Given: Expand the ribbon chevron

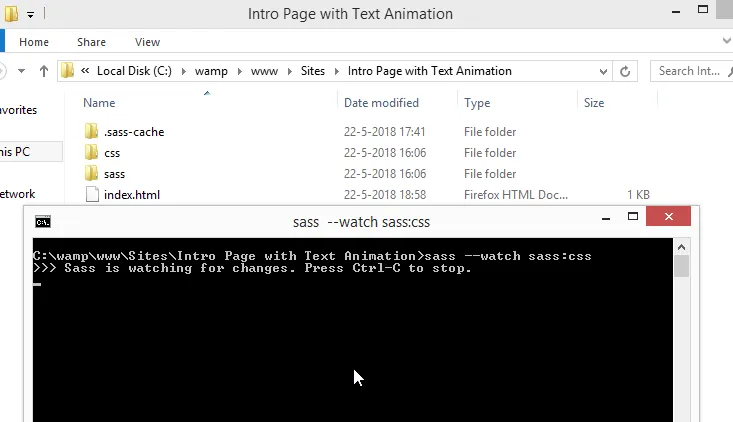Looking at the screenshot, I should 726,41.
